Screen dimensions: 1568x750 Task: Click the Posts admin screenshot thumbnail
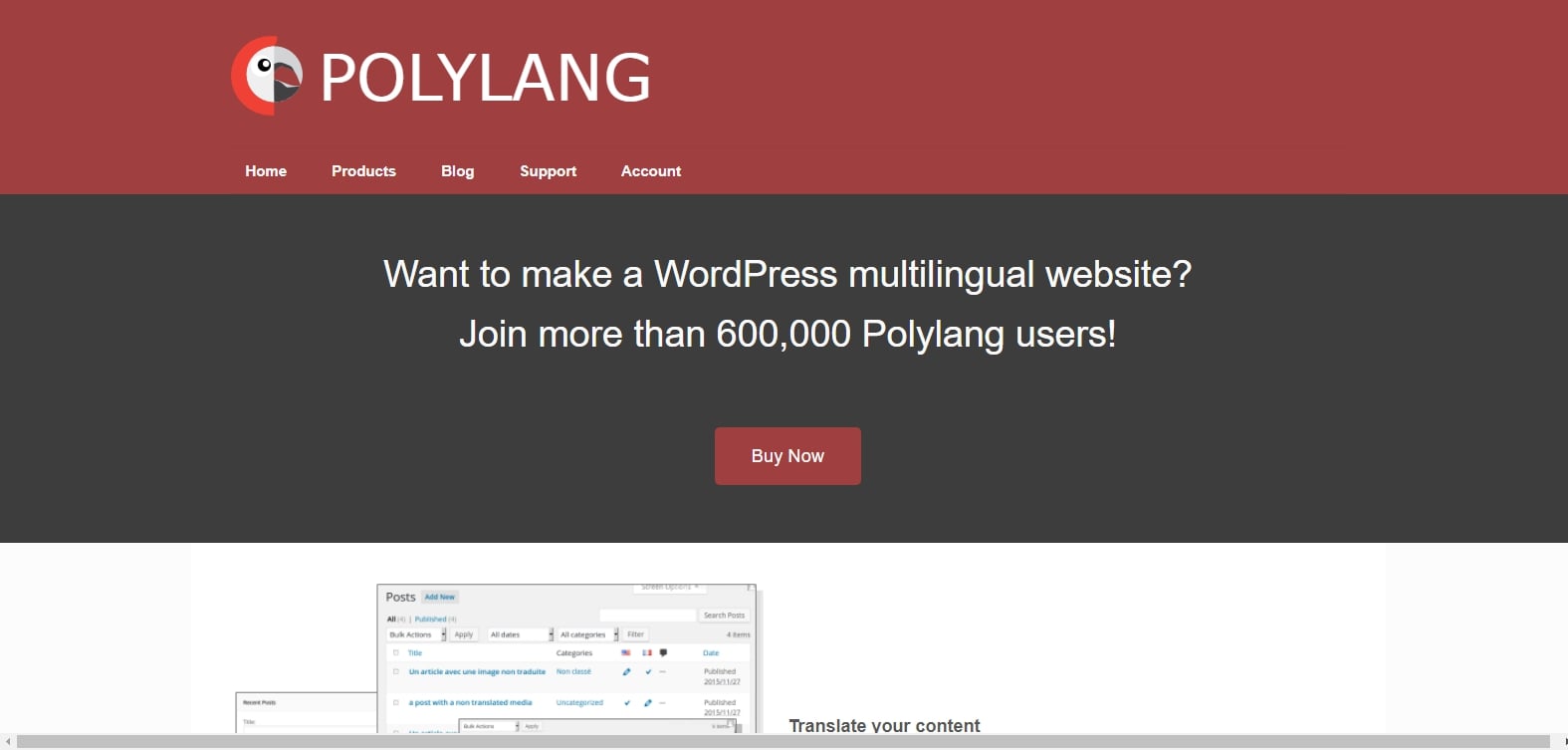click(x=566, y=658)
